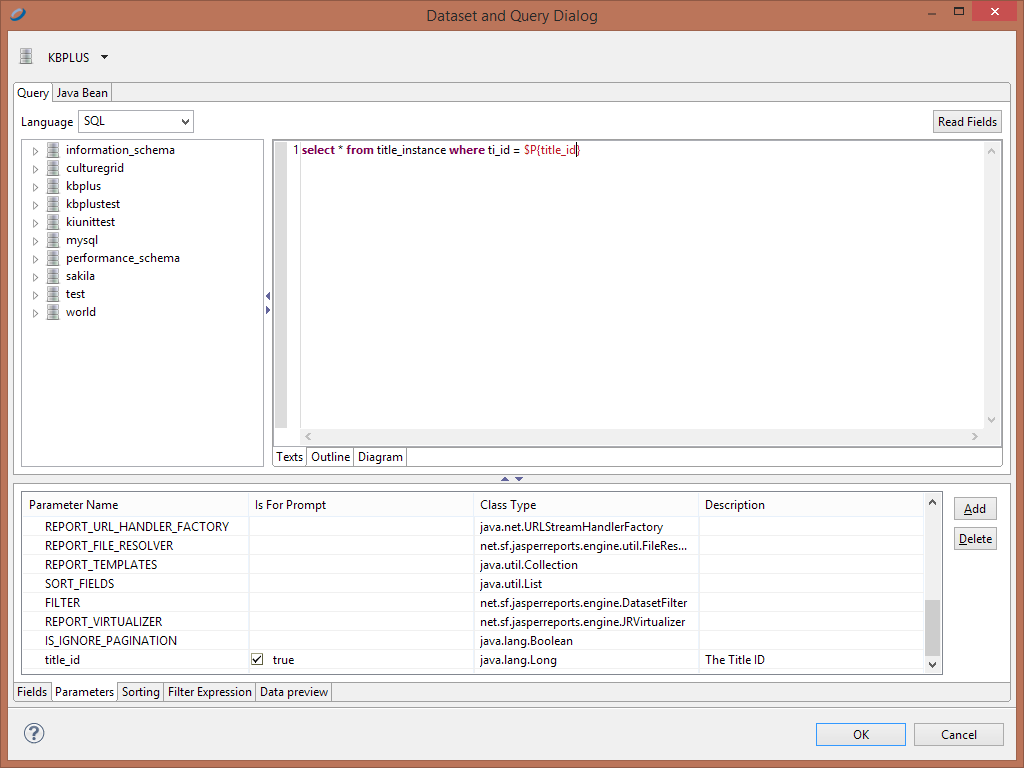This screenshot has height=768, width=1024.
Task: Expand the culturegrid tree node
Action: coord(35,168)
